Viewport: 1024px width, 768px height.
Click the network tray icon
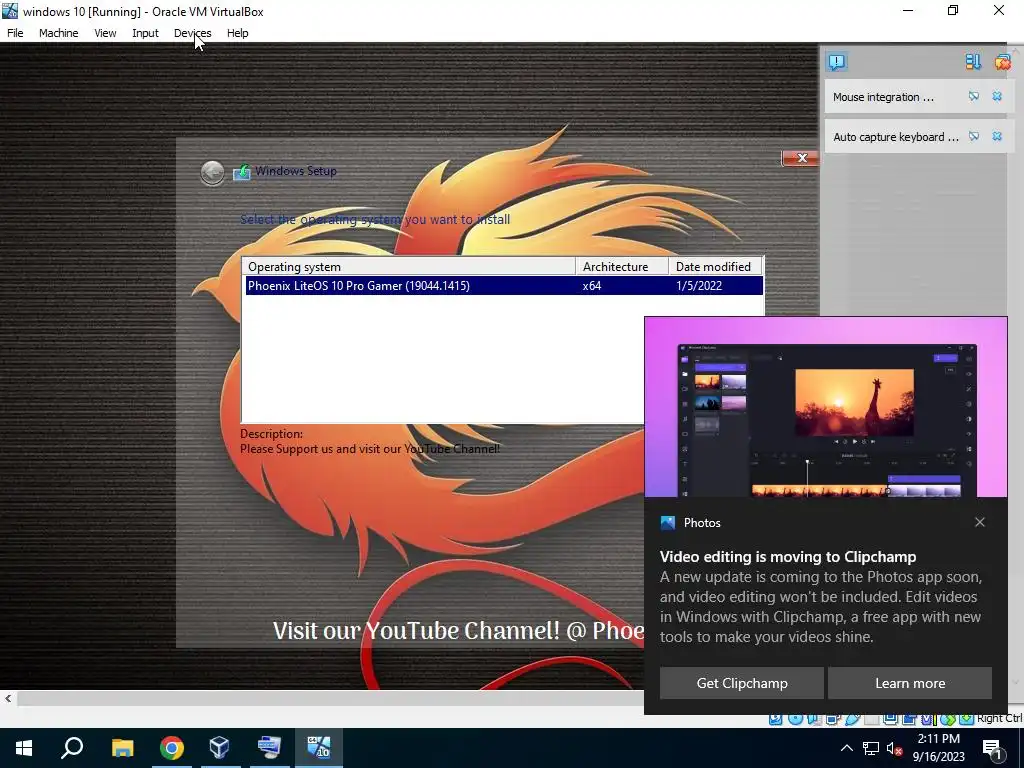pyautogui.click(x=871, y=748)
